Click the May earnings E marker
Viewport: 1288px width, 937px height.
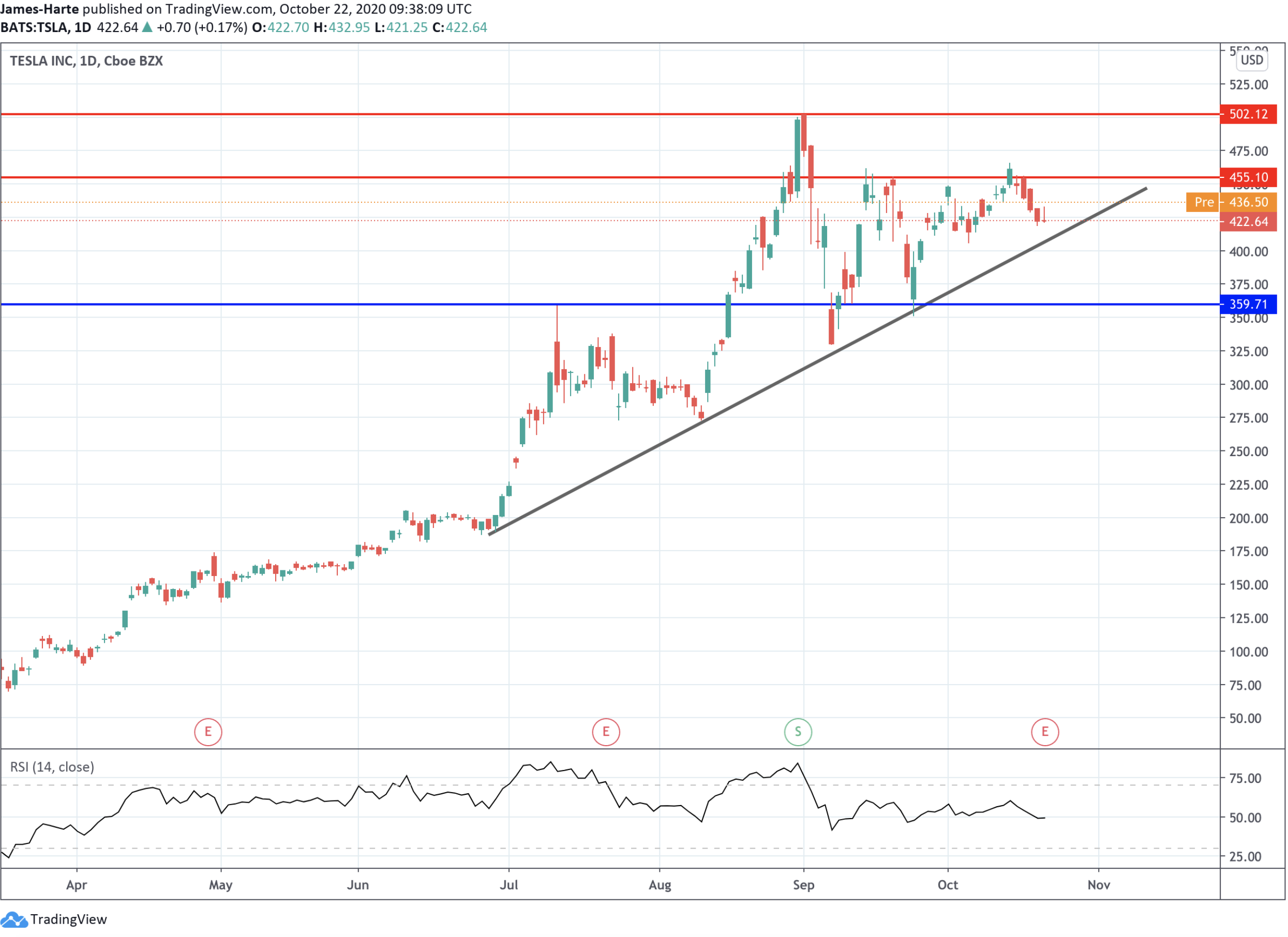pos(208,732)
